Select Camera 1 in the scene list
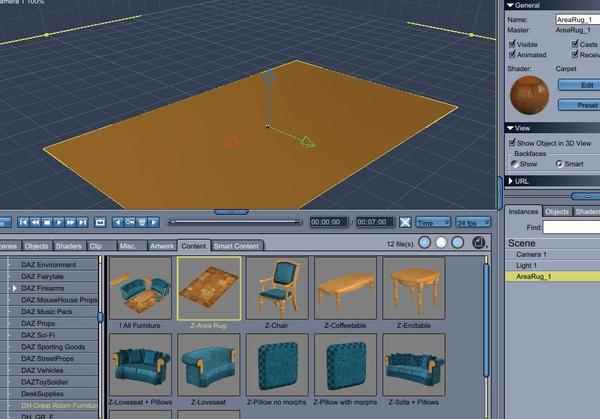 coord(552,254)
